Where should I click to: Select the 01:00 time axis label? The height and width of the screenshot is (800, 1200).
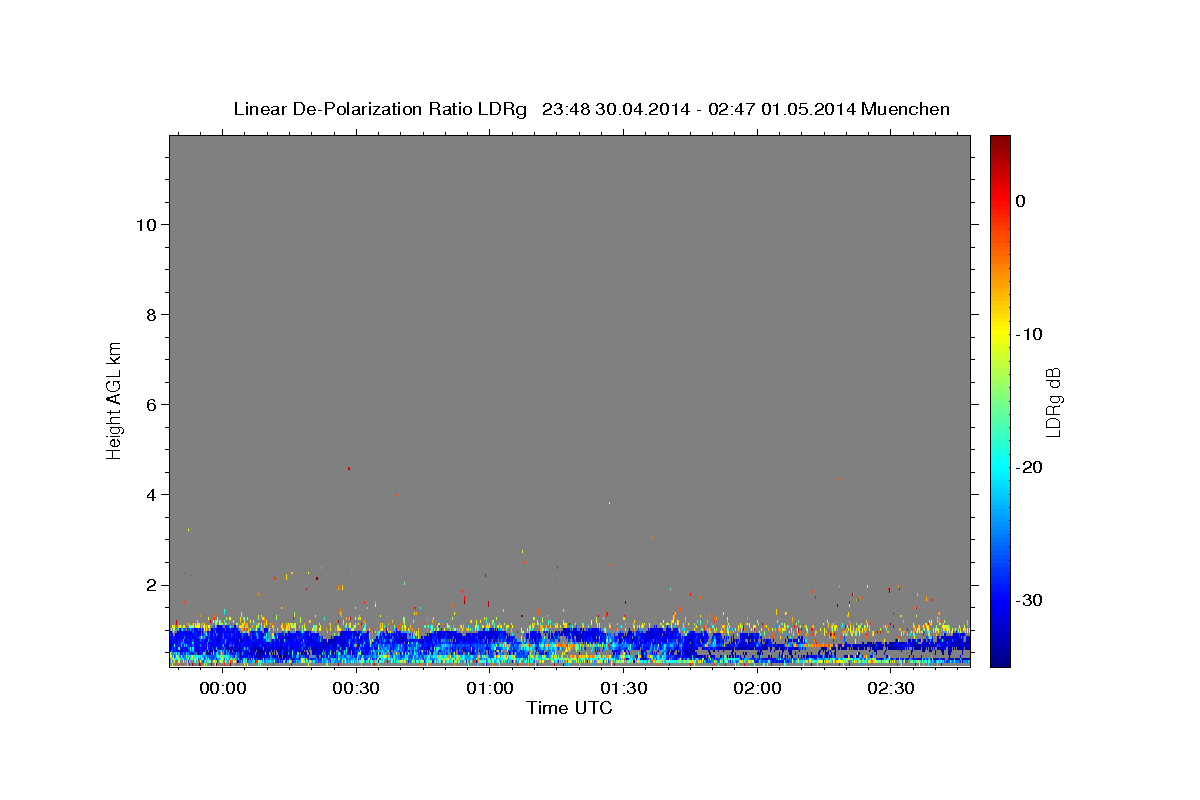tap(490, 689)
